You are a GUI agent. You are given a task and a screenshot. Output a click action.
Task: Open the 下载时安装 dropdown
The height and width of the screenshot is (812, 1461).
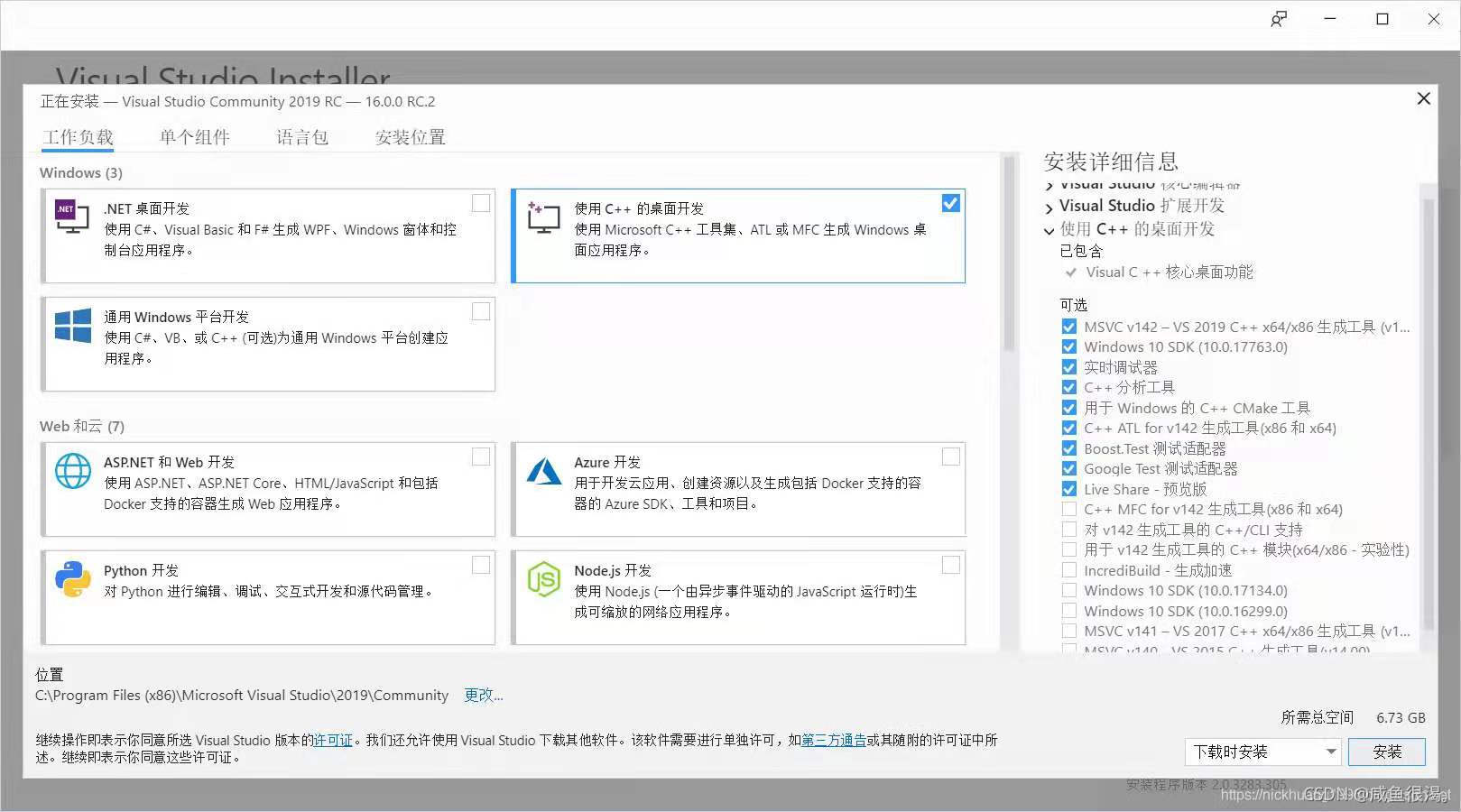click(1262, 752)
